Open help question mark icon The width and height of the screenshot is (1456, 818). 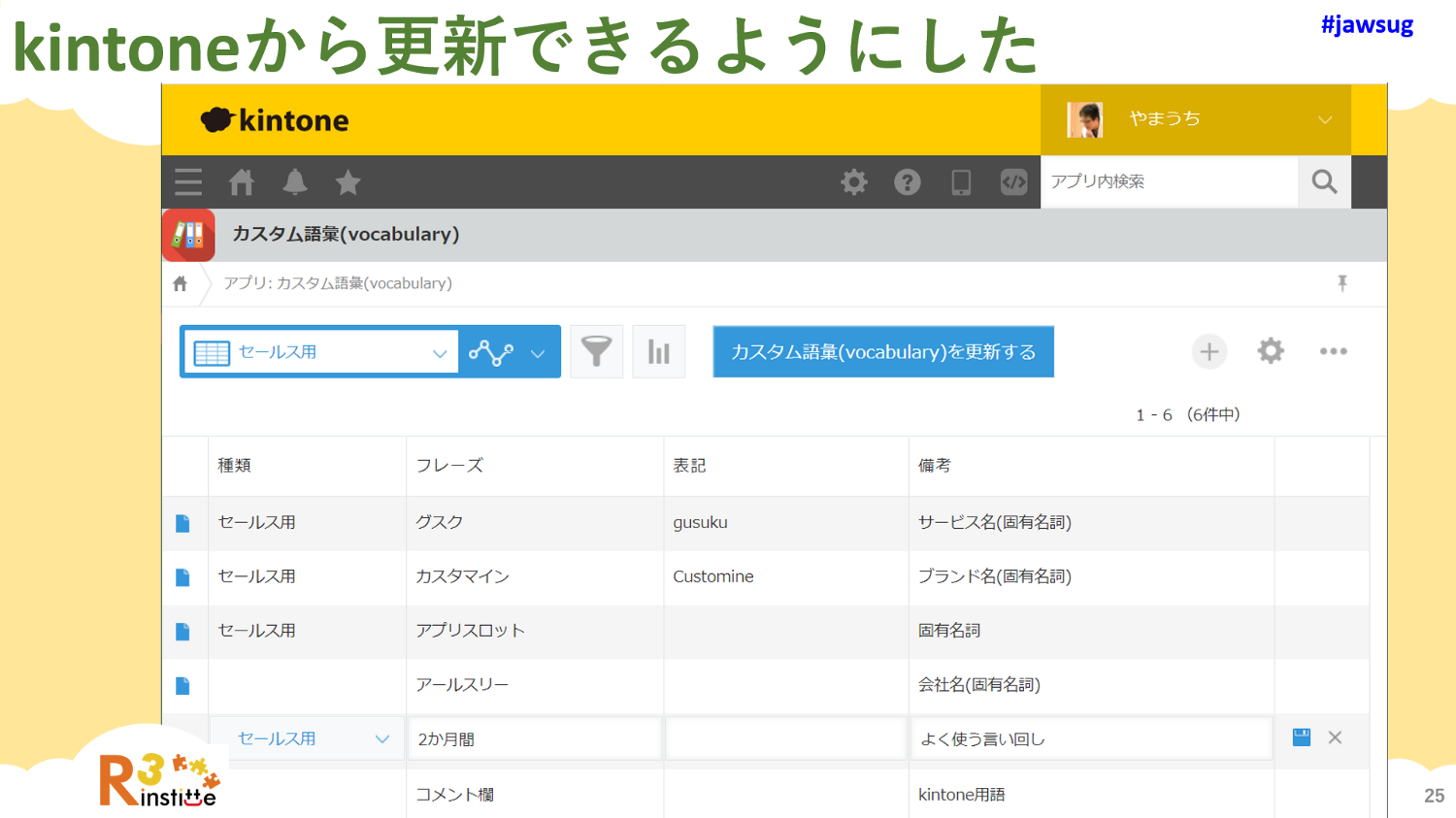[x=908, y=182]
